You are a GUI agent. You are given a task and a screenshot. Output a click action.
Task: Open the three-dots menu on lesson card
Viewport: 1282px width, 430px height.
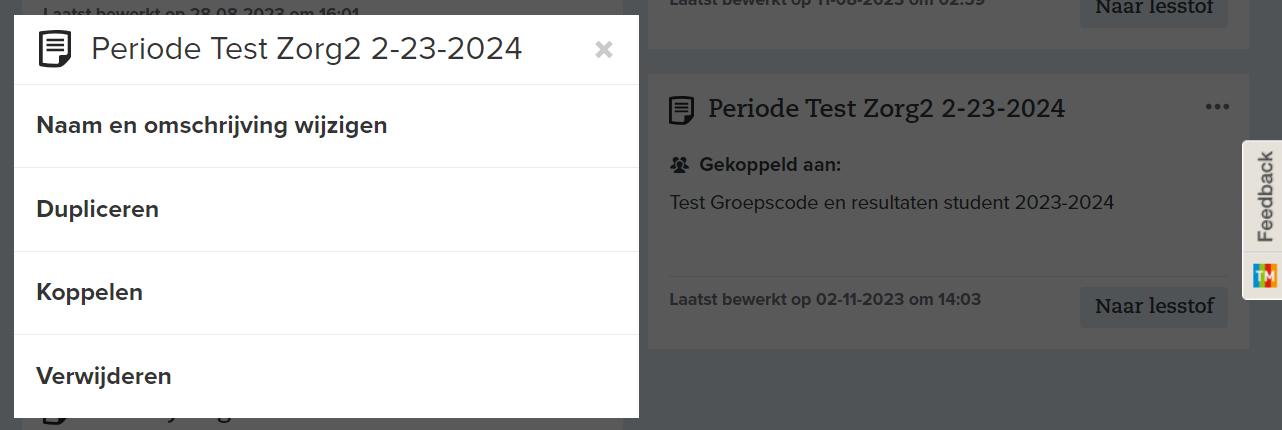(1216, 107)
